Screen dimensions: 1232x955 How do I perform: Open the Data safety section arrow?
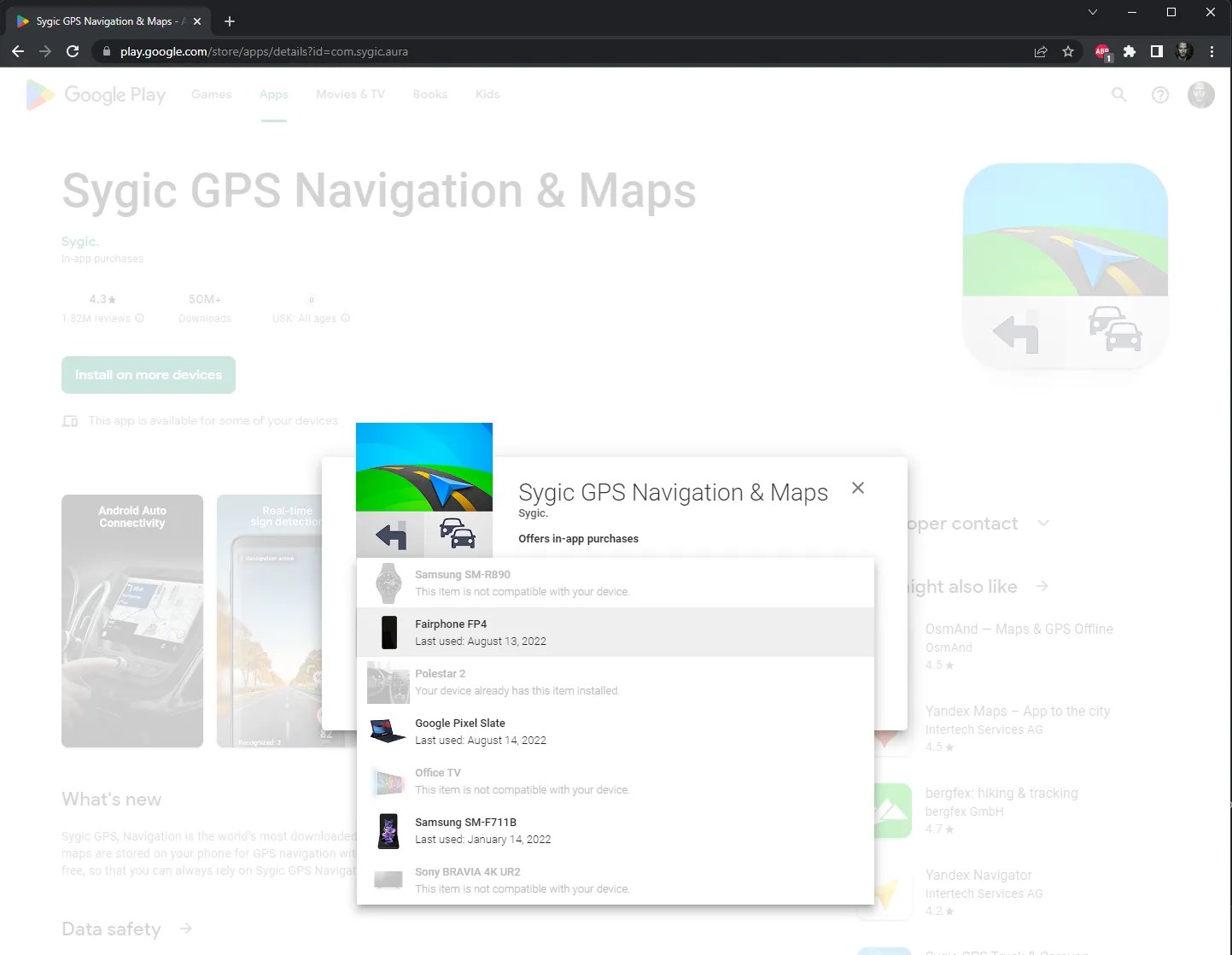186,929
